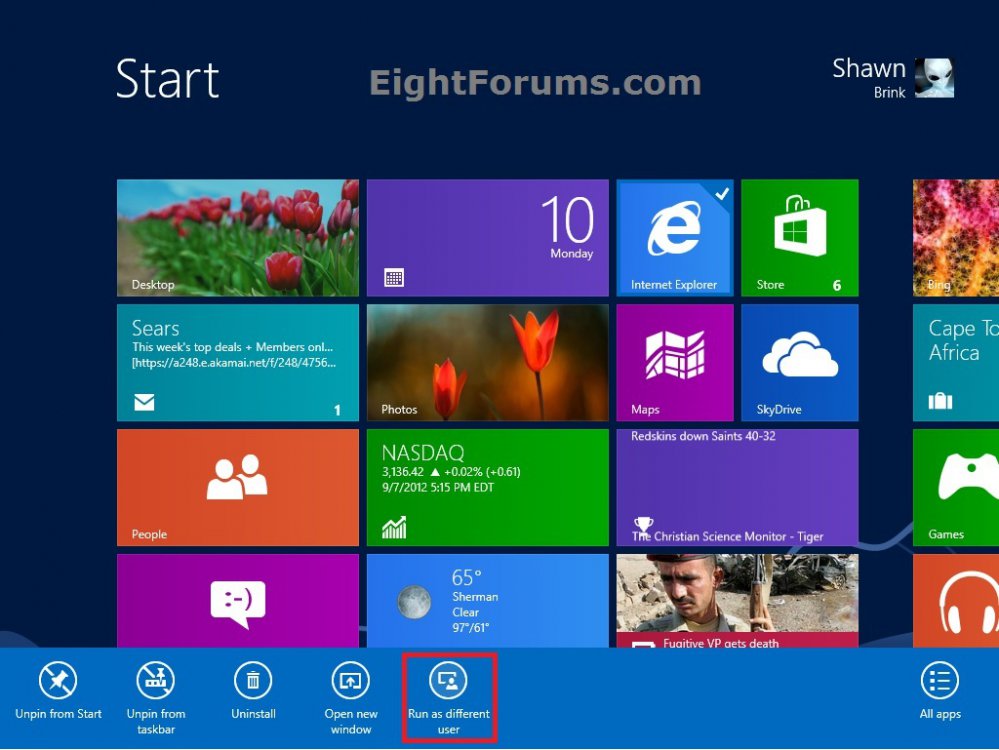Click the Unpin from Start icon

(58, 681)
